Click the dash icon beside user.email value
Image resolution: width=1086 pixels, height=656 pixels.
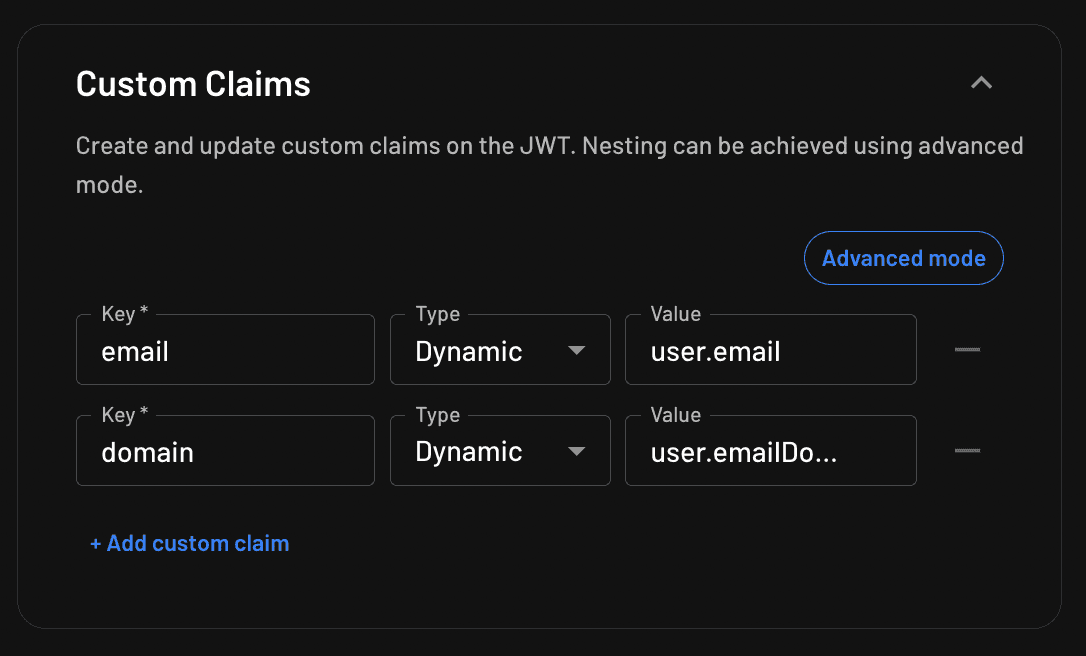point(967,349)
